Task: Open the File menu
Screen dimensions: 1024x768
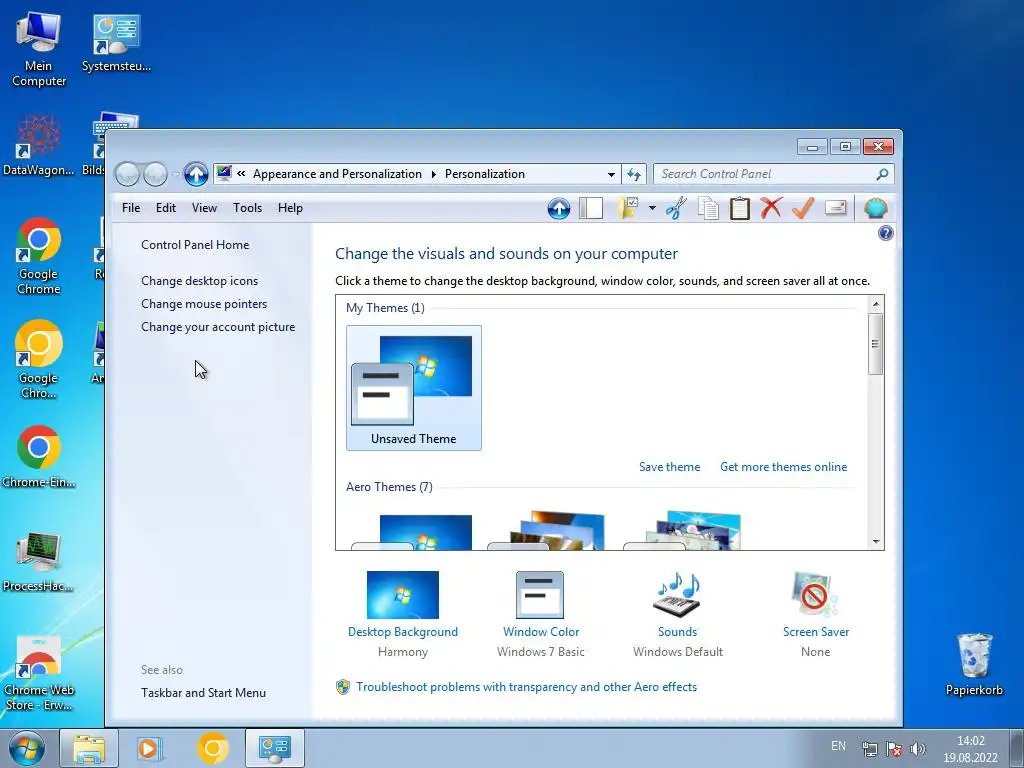Action: (131, 208)
